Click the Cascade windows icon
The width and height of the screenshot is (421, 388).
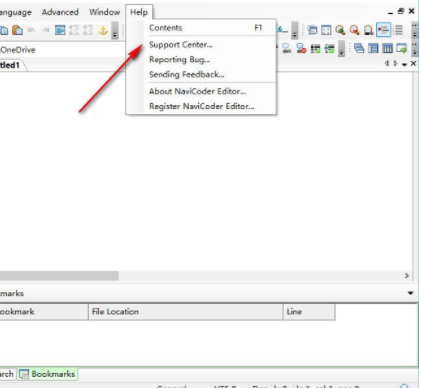pos(359,49)
